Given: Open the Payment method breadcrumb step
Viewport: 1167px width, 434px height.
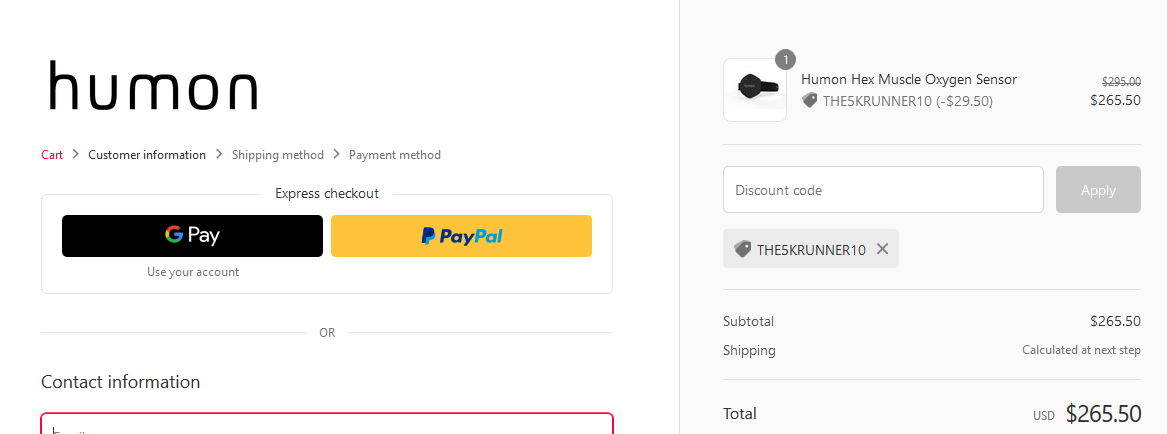Looking at the screenshot, I should click(395, 155).
